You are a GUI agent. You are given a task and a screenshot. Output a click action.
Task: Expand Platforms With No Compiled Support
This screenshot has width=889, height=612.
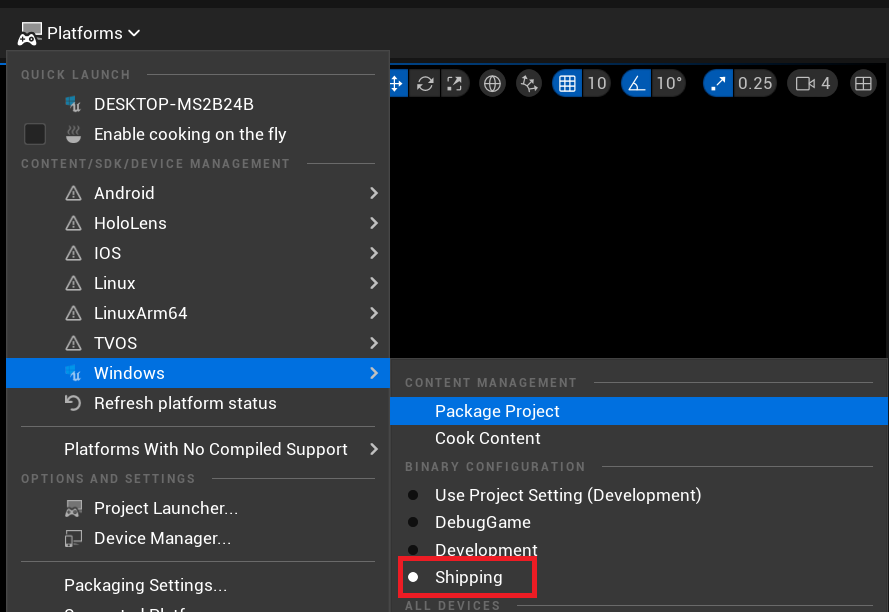click(205, 449)
